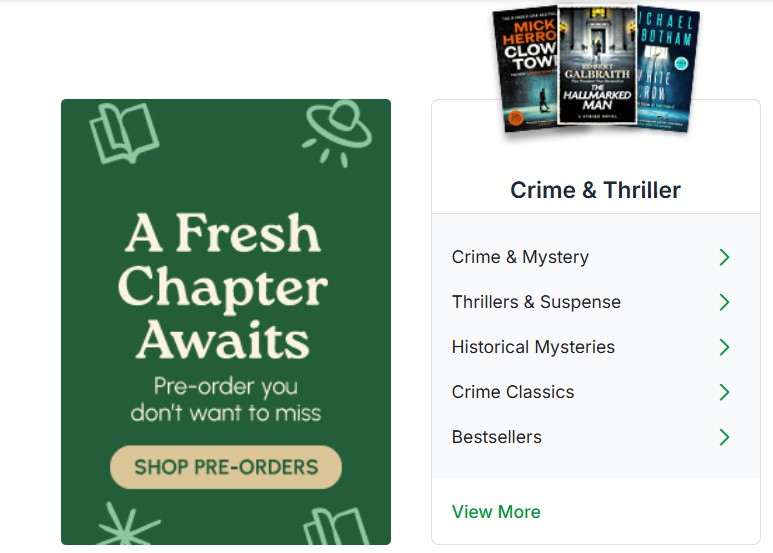Open the Crime Classics chevron
Viewport: 773px width, 553px height.
click(724, 392)
